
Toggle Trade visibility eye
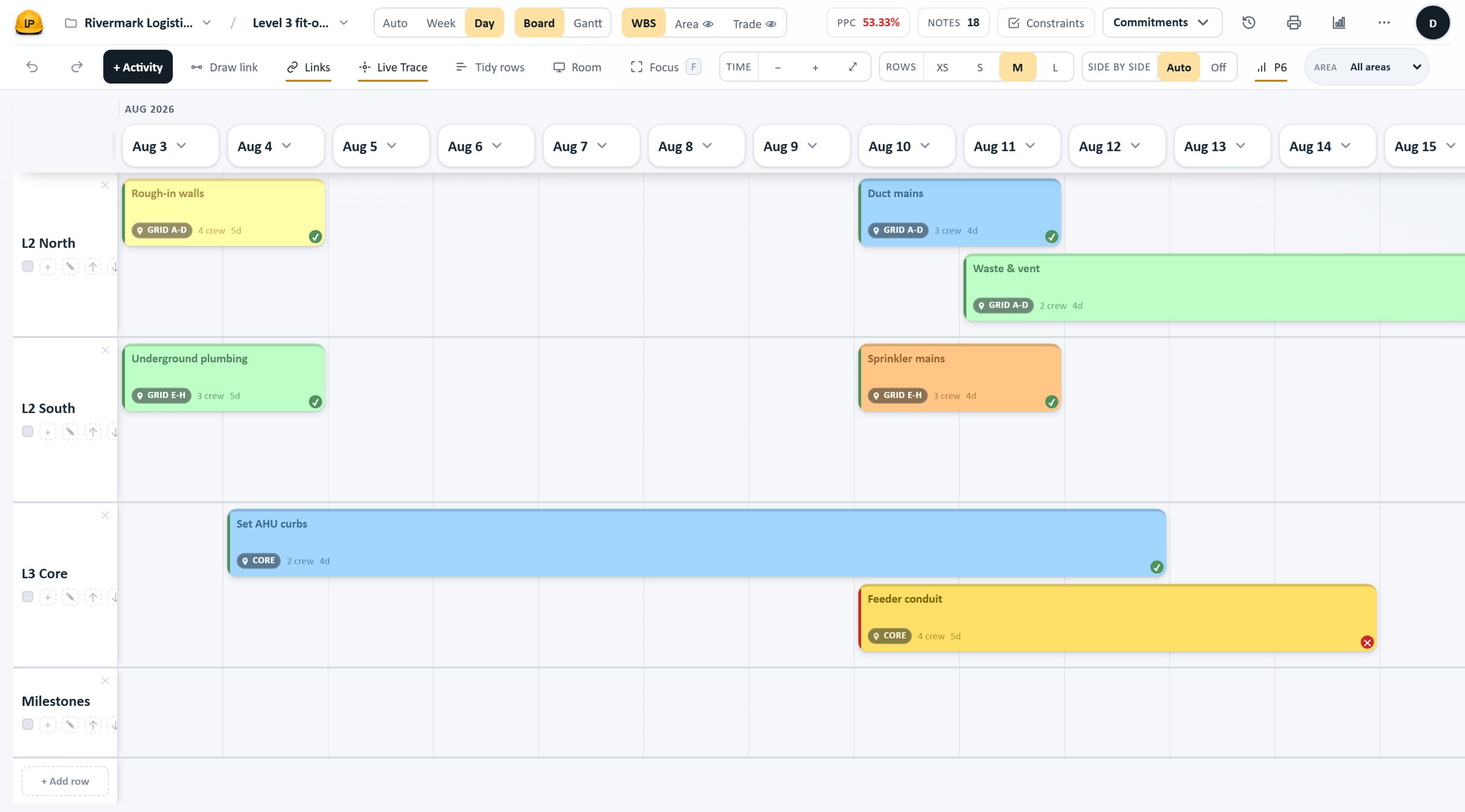coord(771,24)
